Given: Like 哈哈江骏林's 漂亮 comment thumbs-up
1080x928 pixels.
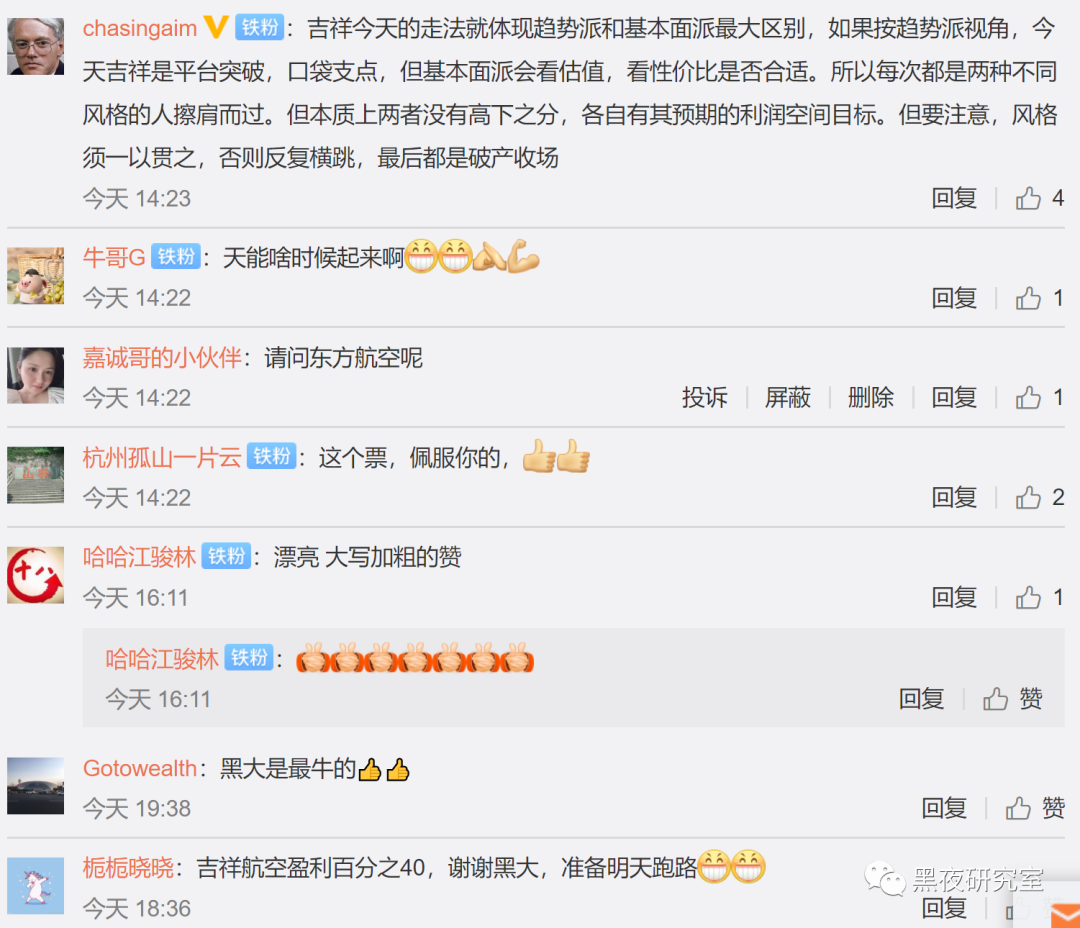Looking at the screenshot, I should coord(1028,597).
